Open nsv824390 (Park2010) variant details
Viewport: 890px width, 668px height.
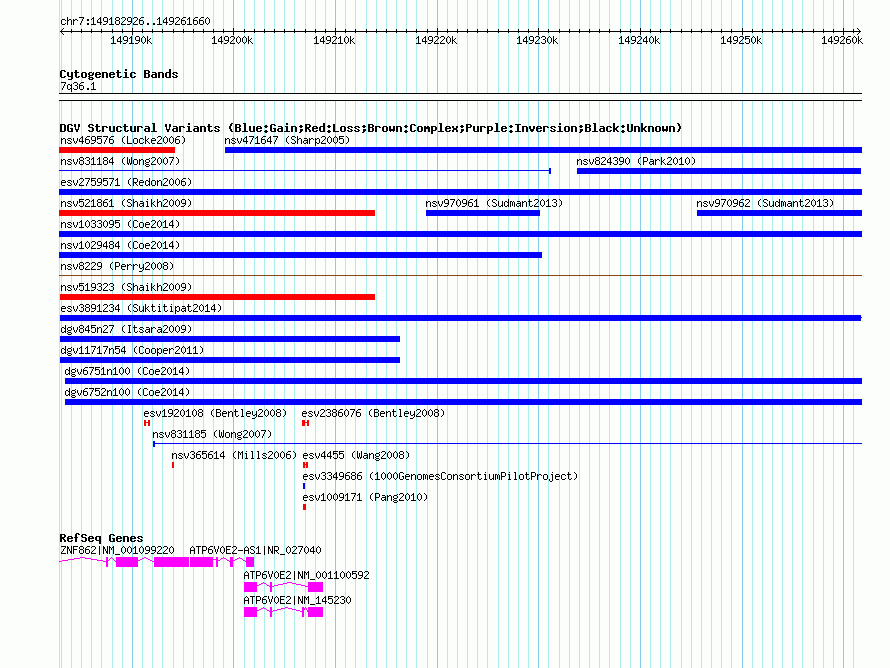pos(636,161)
